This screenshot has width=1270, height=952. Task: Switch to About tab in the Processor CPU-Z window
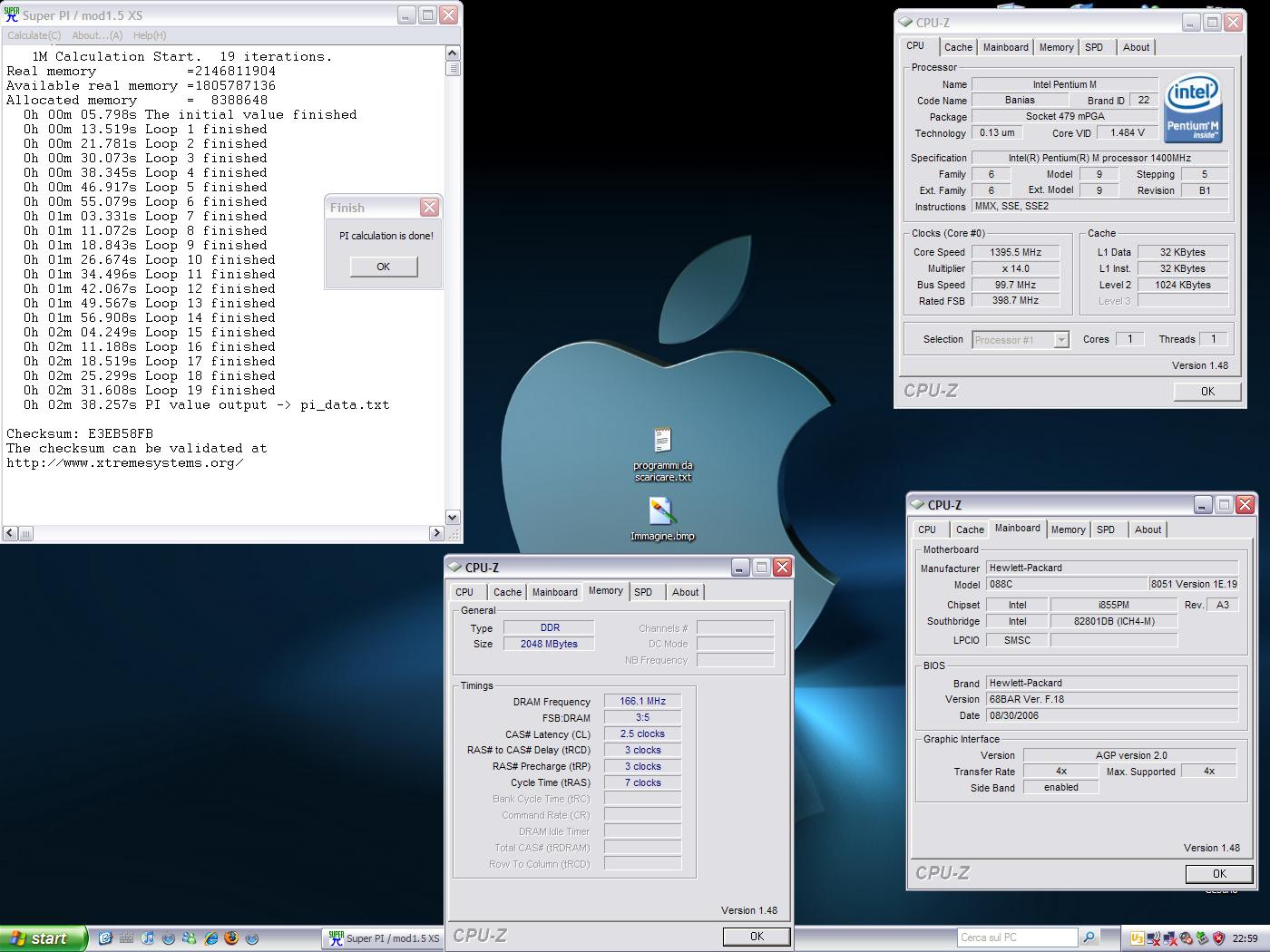pyautogui.click(x=1136, y=47)
